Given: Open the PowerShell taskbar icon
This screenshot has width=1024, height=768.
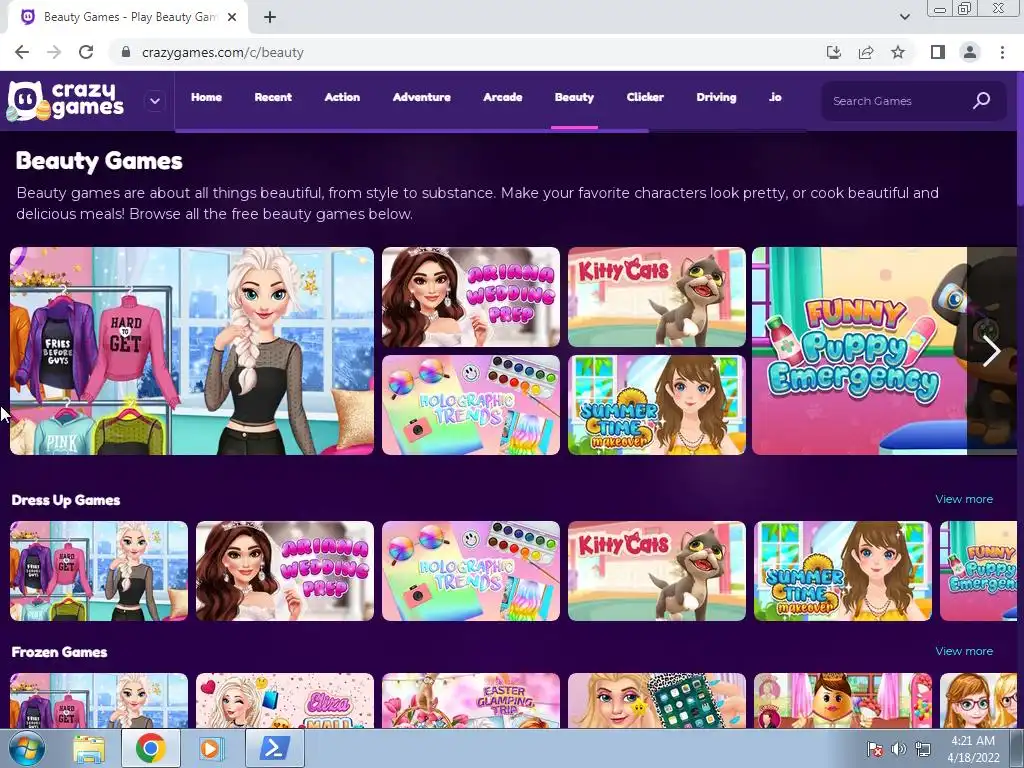Looking at the screenshot, I should click(x=273, y=749).
